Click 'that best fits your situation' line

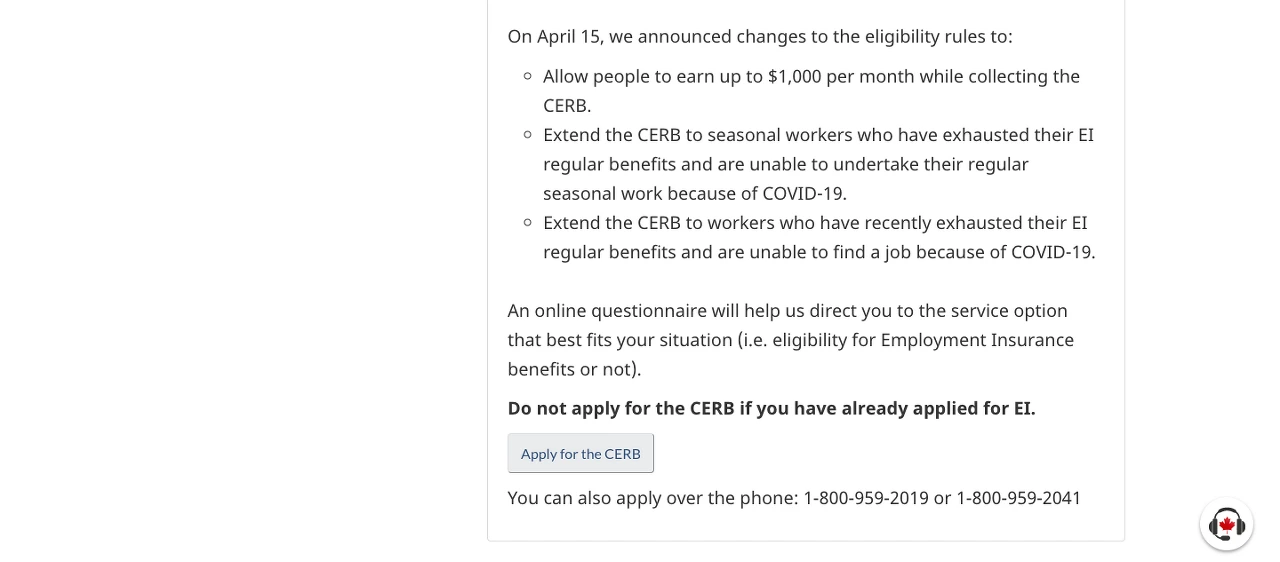790,339
